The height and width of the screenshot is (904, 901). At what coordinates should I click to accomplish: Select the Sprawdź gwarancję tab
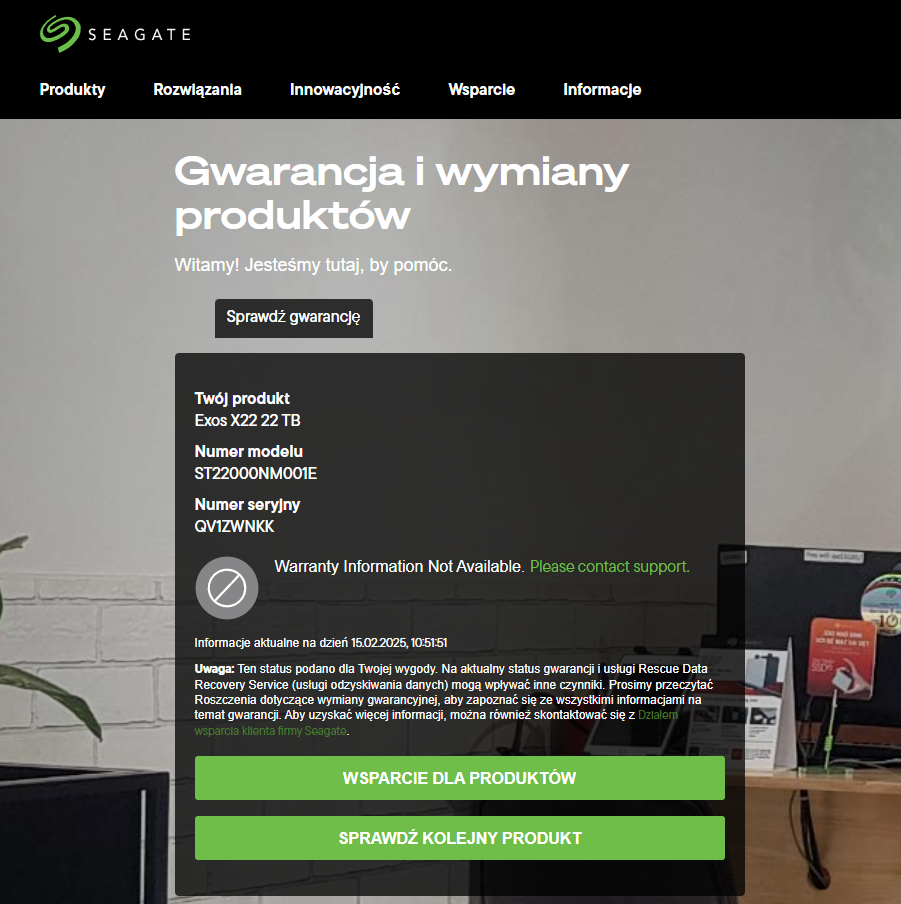(293, 318)
